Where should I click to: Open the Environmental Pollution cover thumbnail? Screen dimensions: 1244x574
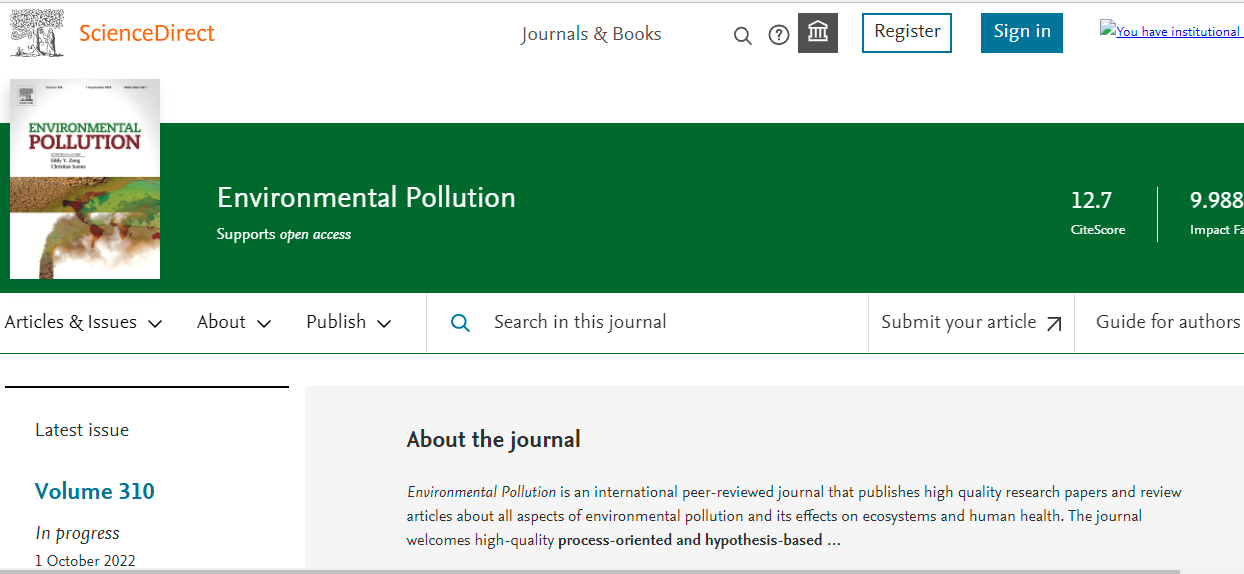tap(85, 179)
